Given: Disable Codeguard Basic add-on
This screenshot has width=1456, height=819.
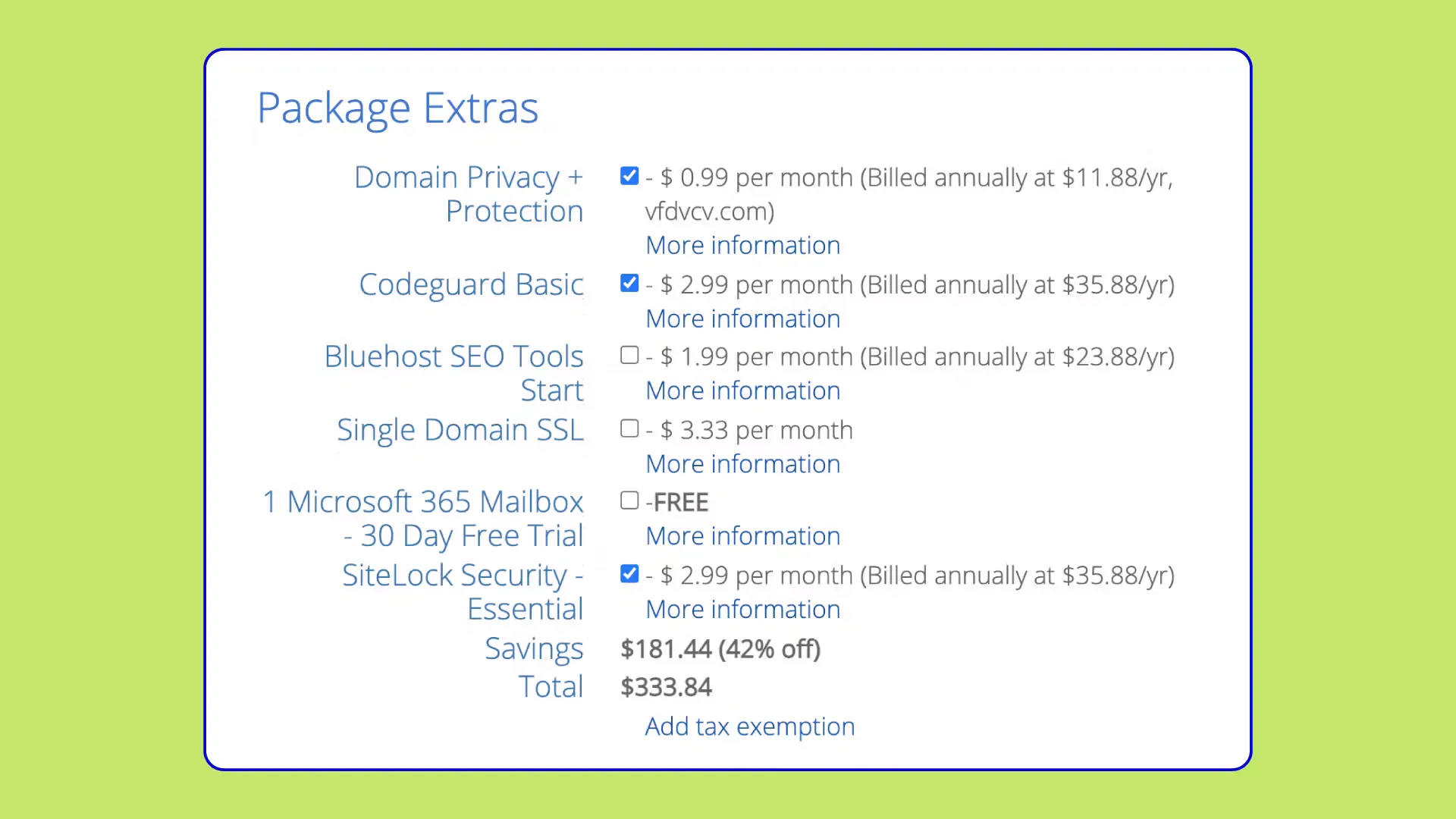Looking at the screenshot, I should 629,283.
